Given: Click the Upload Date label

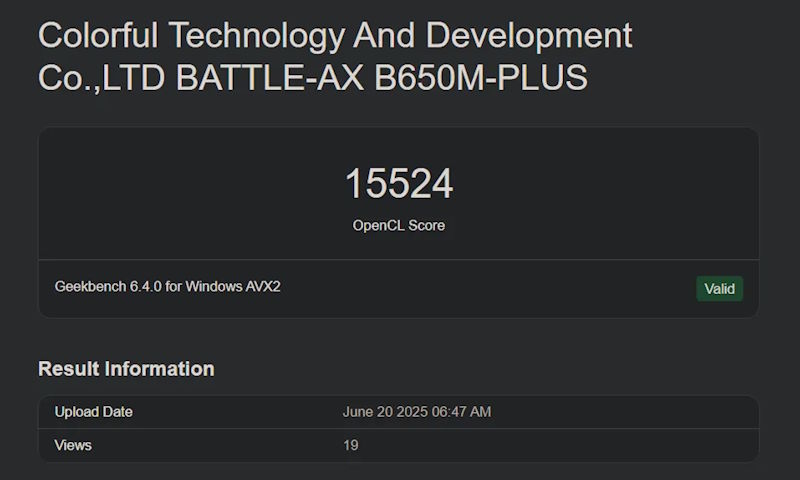Looking at the screenshot, I should [94, 412].
